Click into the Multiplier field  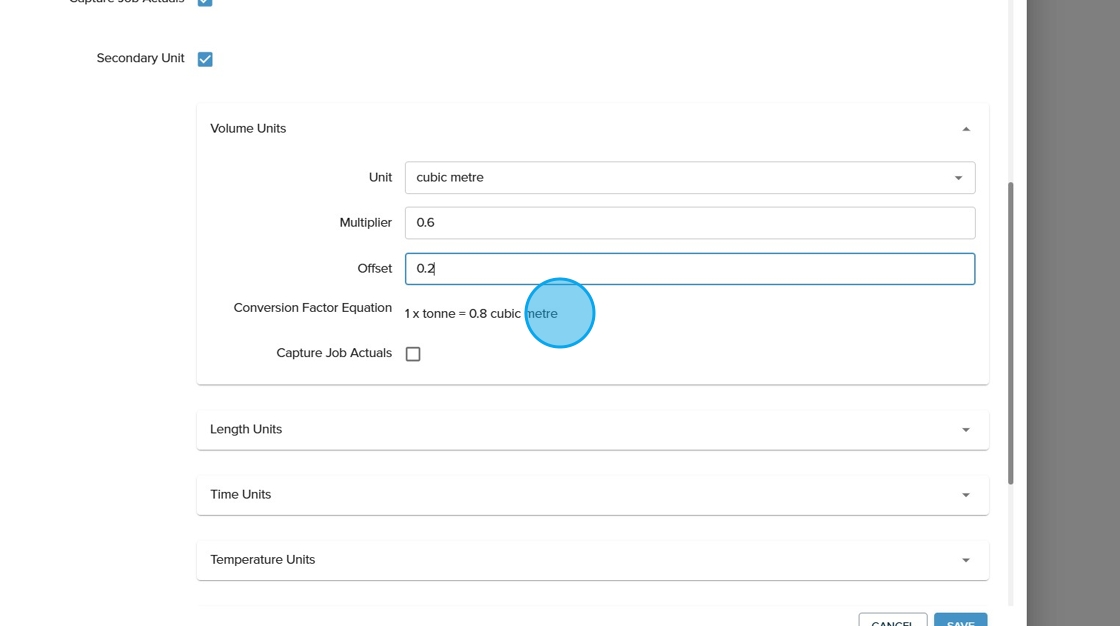[x=689, y=223]
